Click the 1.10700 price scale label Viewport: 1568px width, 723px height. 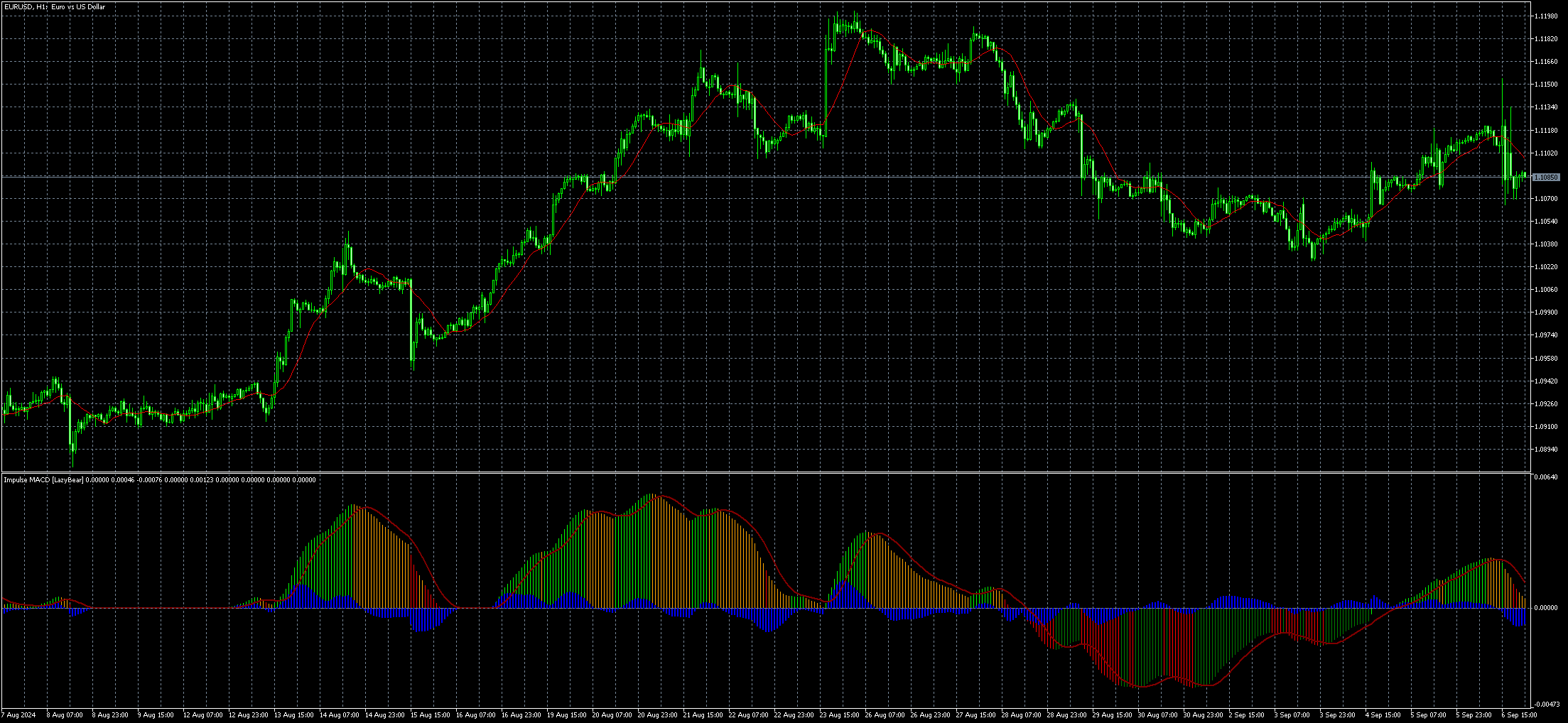1545,199
